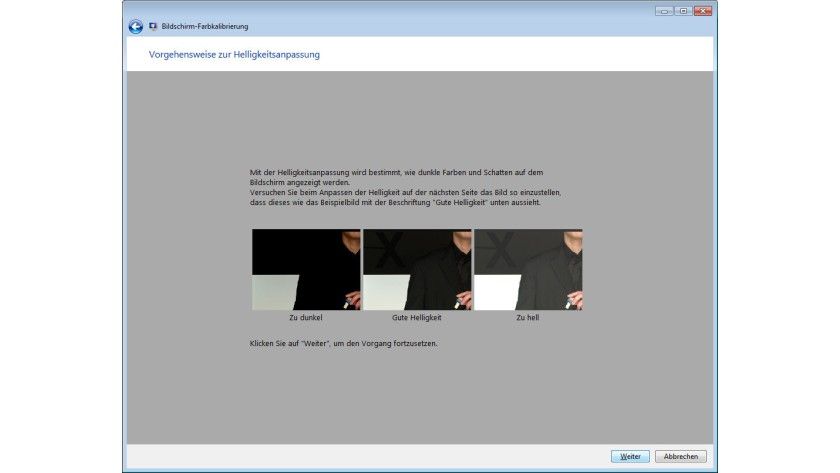This screenshot has height=473, width=840.
Task: Click Weiter to continue
Action: [630, 456]
